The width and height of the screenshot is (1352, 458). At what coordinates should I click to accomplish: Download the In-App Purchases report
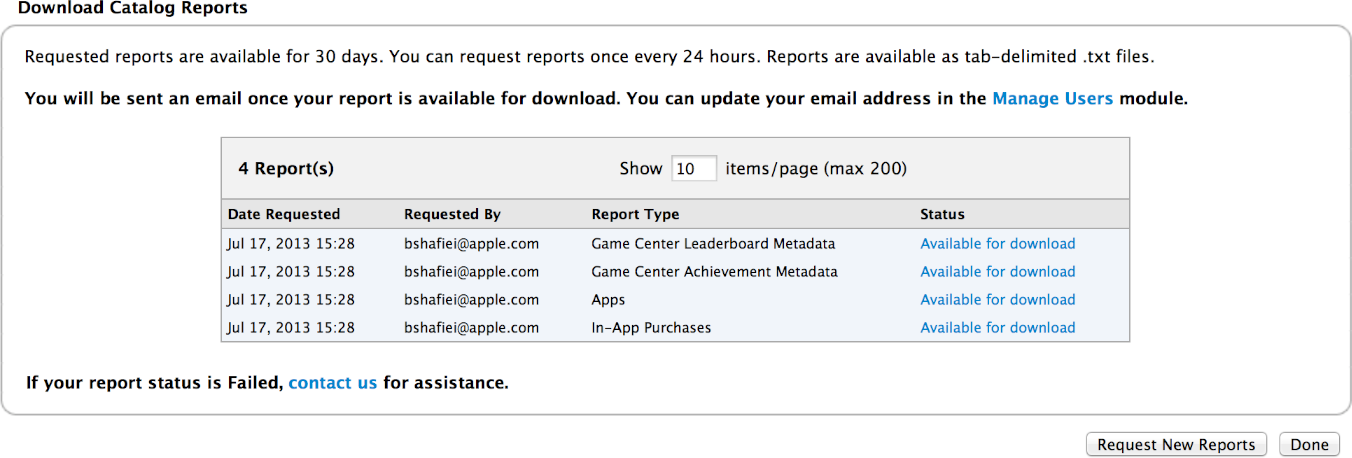tap(997, 328)
